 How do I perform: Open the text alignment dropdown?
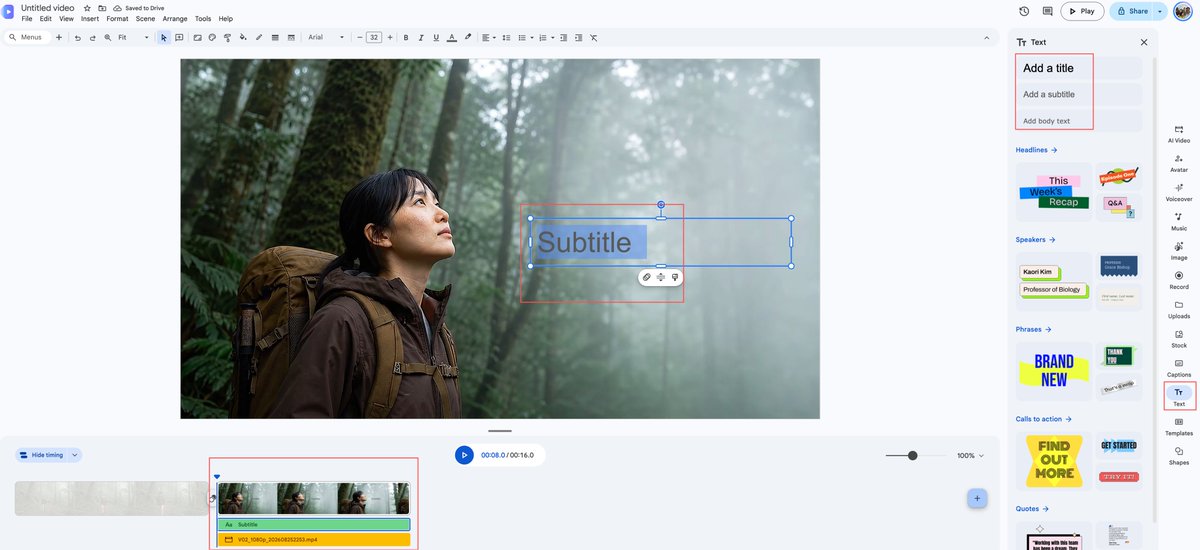[x=489, y=37]
